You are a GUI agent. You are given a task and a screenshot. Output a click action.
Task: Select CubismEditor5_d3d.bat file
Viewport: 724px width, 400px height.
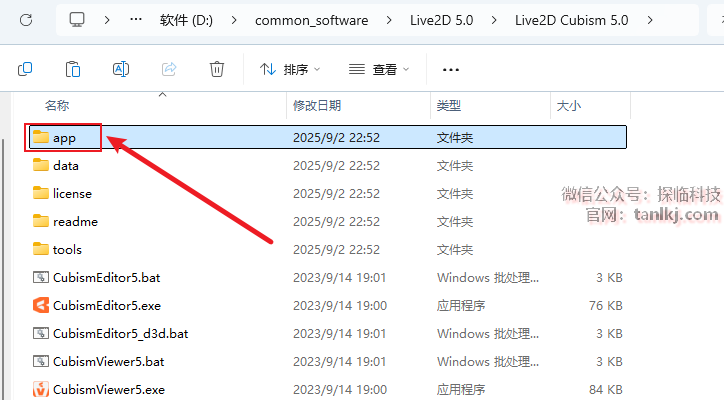point(121,333)
